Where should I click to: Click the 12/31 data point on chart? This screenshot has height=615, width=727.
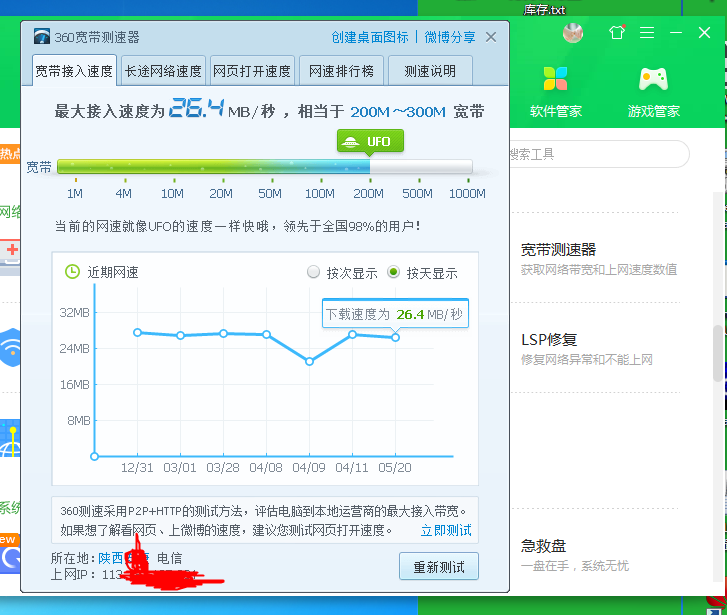[137, 333]
